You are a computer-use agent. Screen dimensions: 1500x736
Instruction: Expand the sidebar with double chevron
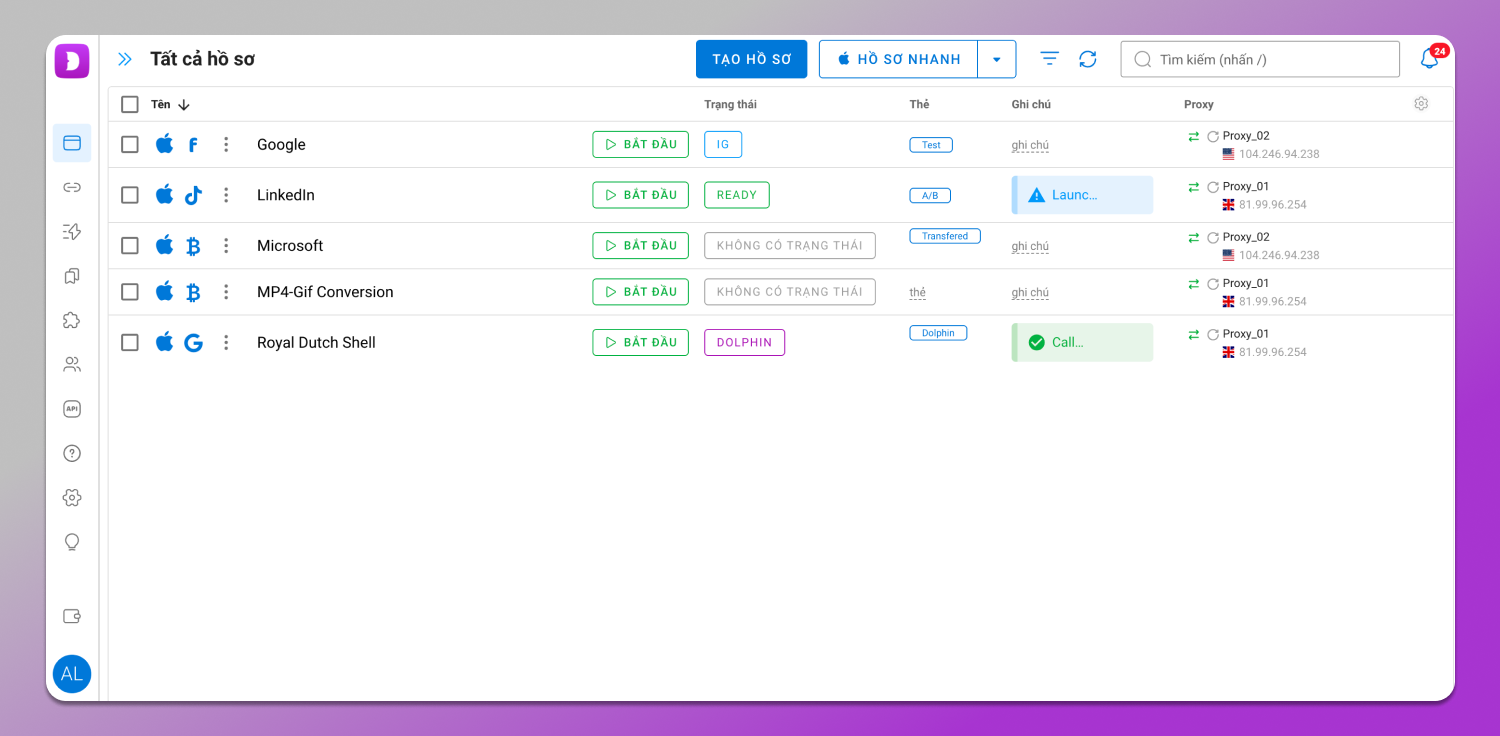125,60
